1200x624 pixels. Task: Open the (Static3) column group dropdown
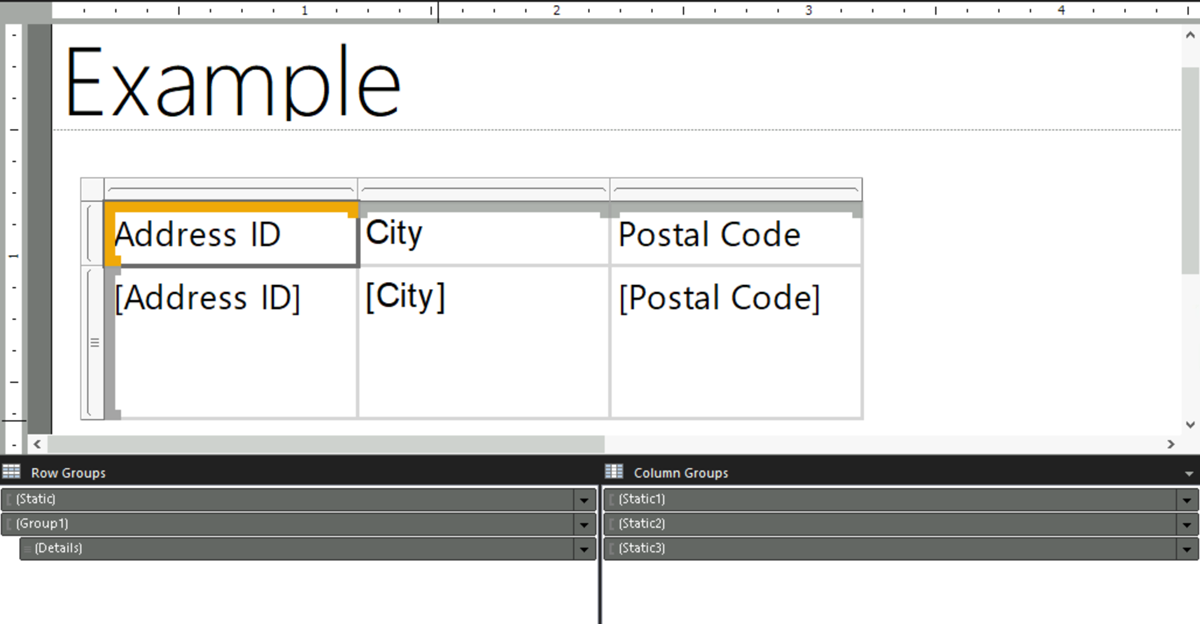(x=1185, y=548)
